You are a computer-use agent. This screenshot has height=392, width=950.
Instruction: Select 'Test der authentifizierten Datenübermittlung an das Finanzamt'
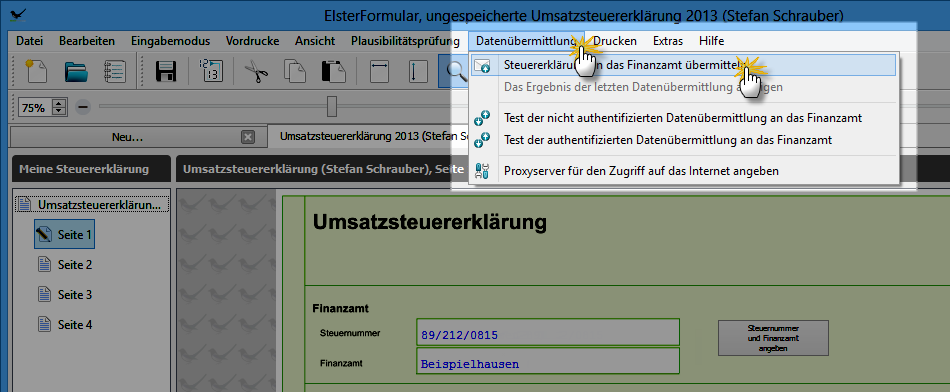[x=683, y=140]
